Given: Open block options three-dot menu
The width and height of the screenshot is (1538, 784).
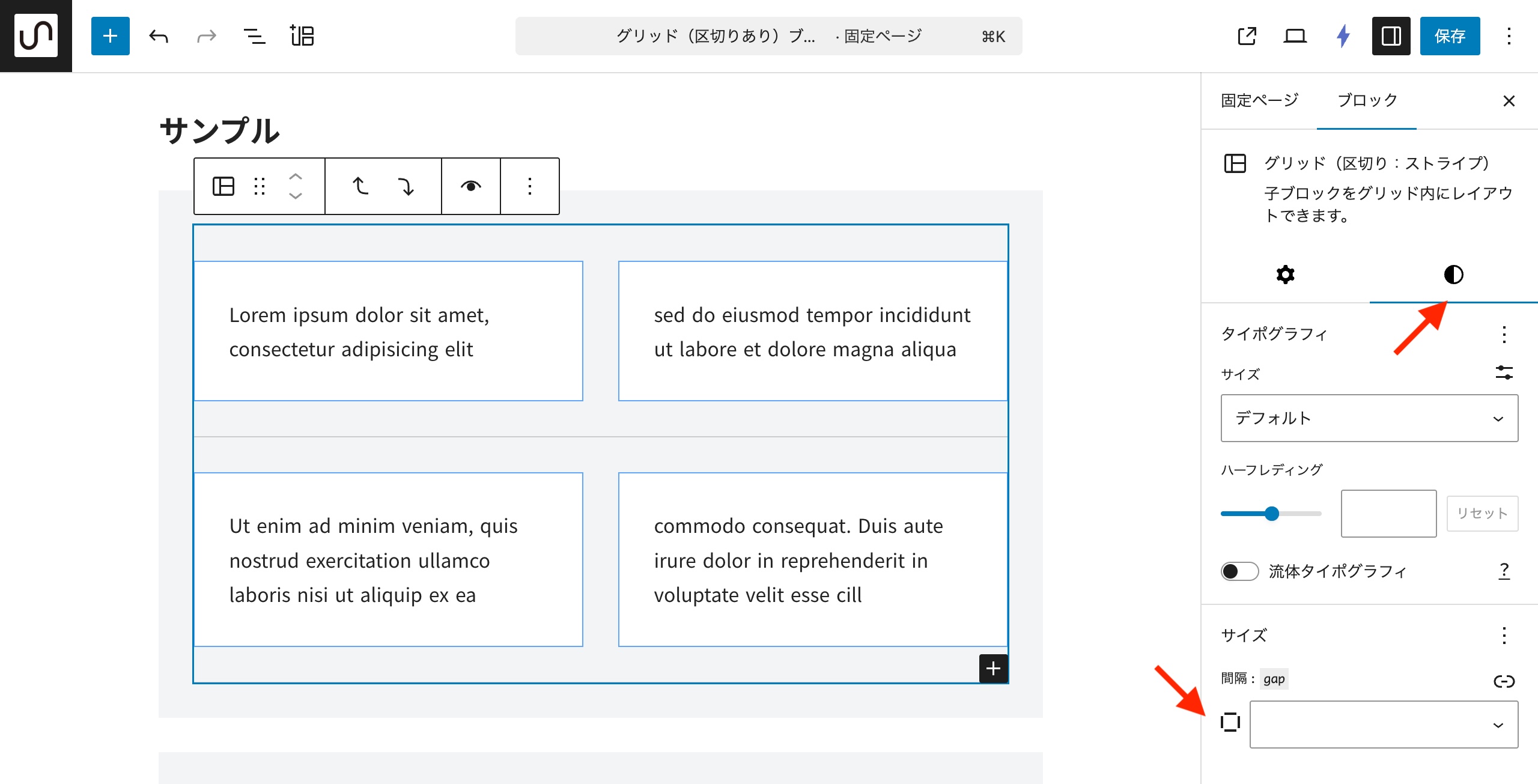Looking at the screenshot, I should [x=529, y=186].
